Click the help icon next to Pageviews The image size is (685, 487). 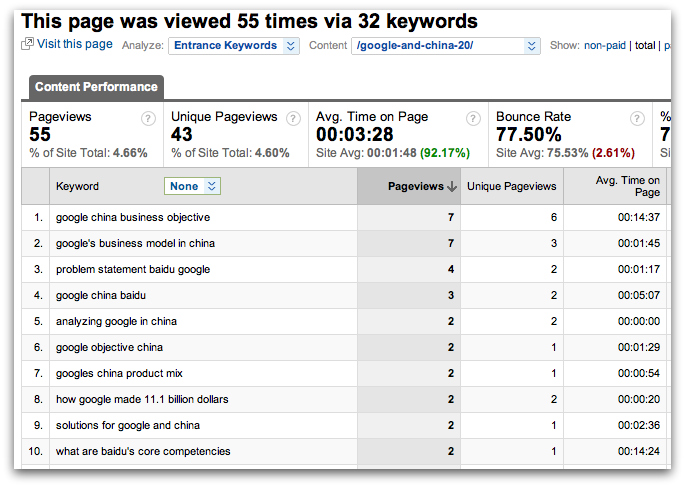point(149,118)
